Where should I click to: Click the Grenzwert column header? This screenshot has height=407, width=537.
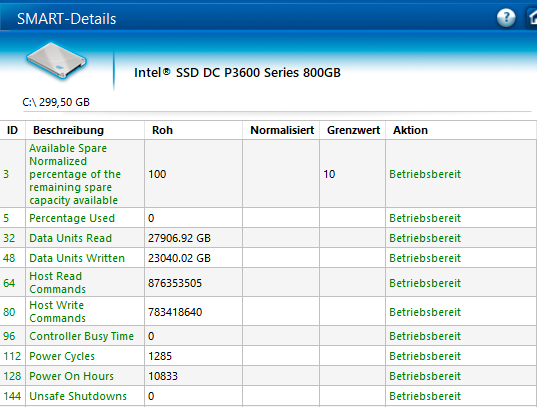coord(353,130)
